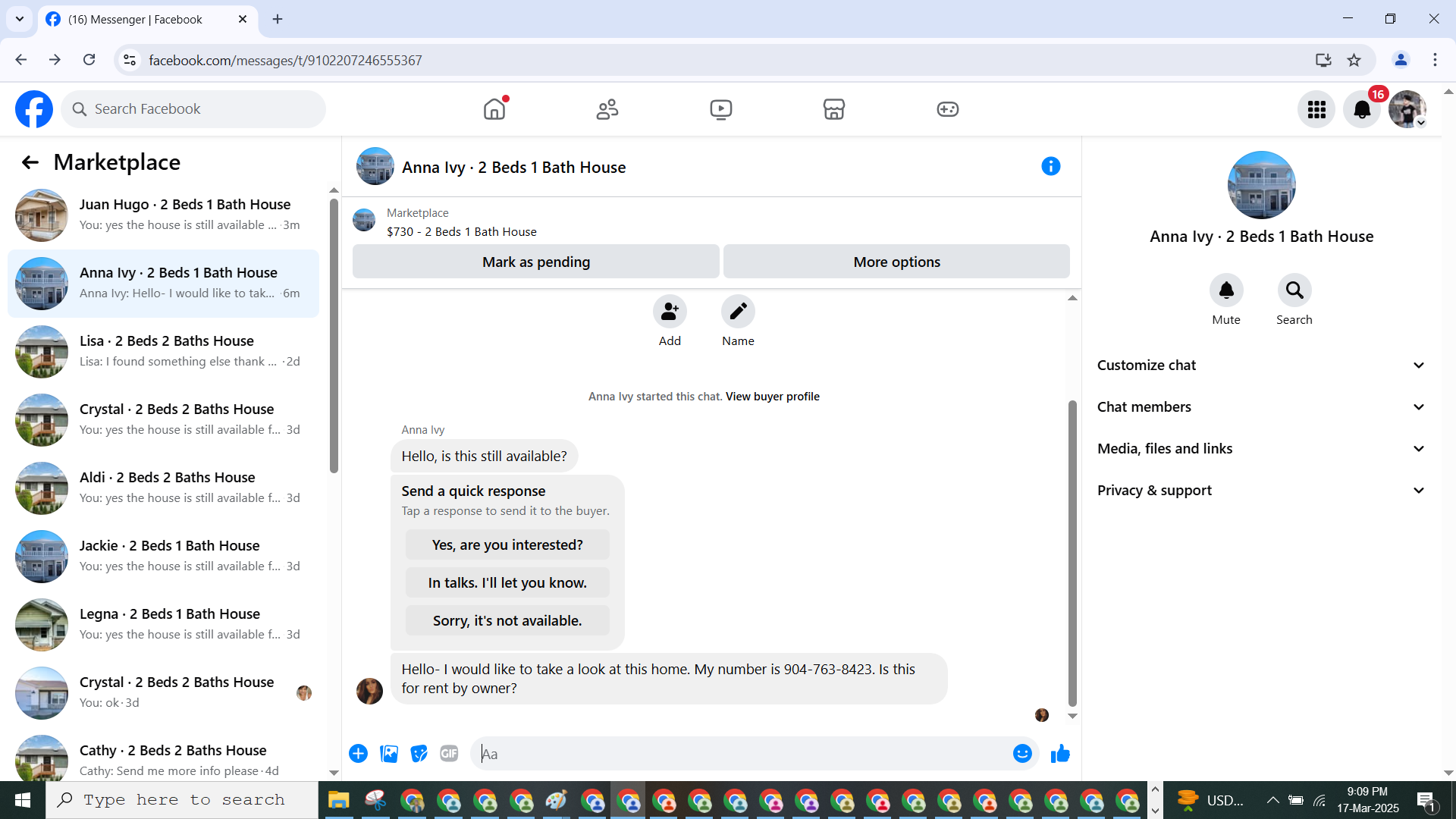Send a thumbs-up like
This screenshot has height=819, width=1456.
click(x=1060, y=754)
